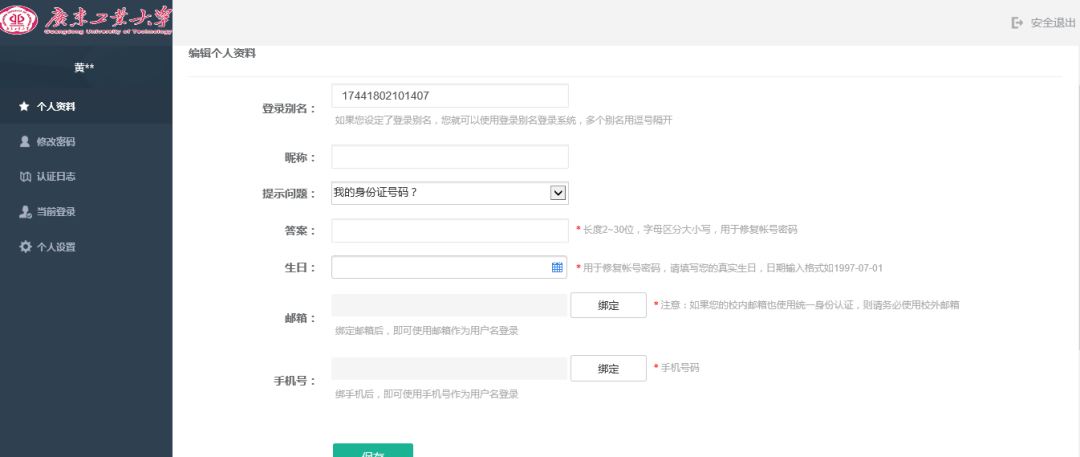The image size is (1080, 457).
Task: Click the selected question 我的身份证号码？
Action: point(376,193)
